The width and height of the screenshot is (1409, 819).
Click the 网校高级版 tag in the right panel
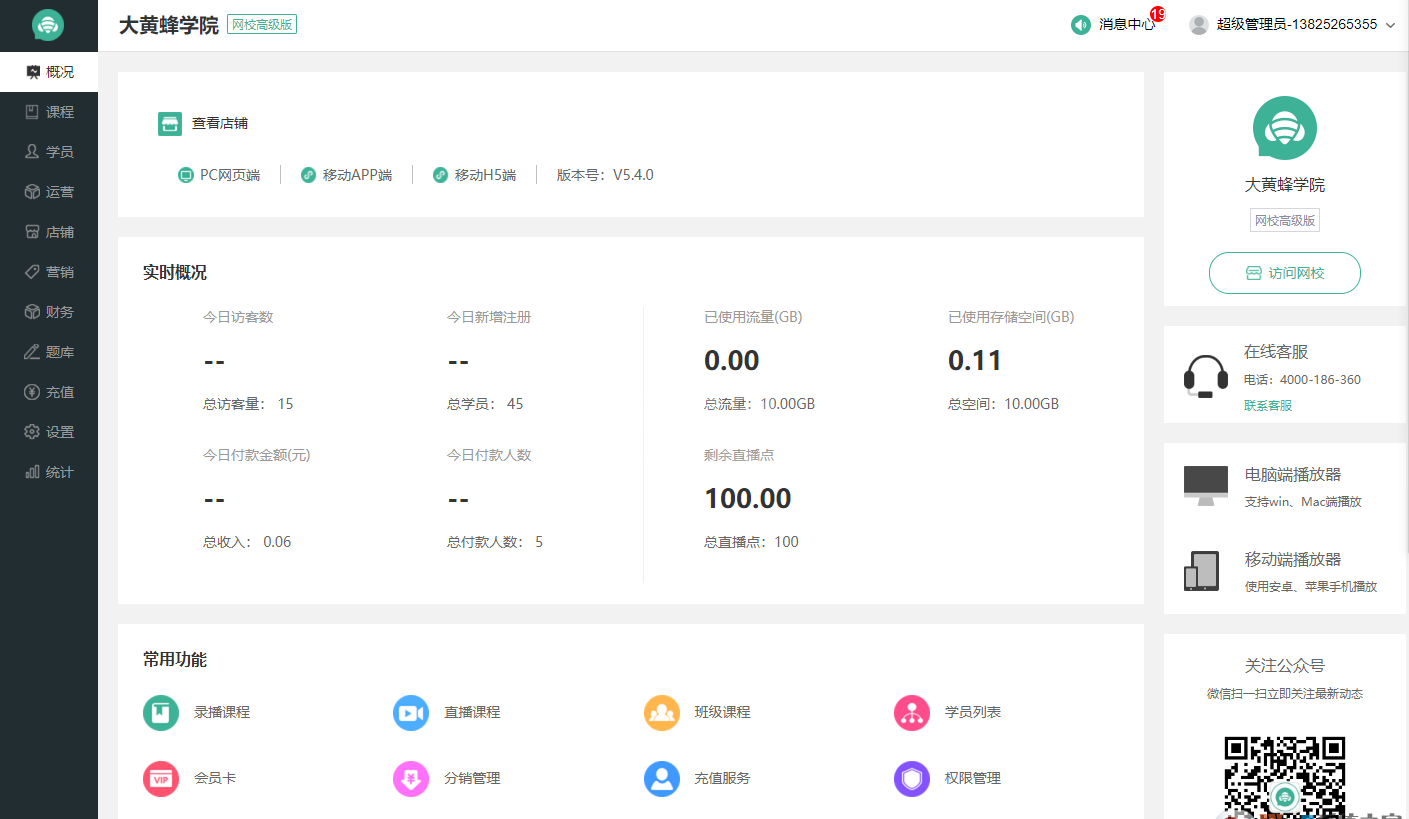(1285, 220)
